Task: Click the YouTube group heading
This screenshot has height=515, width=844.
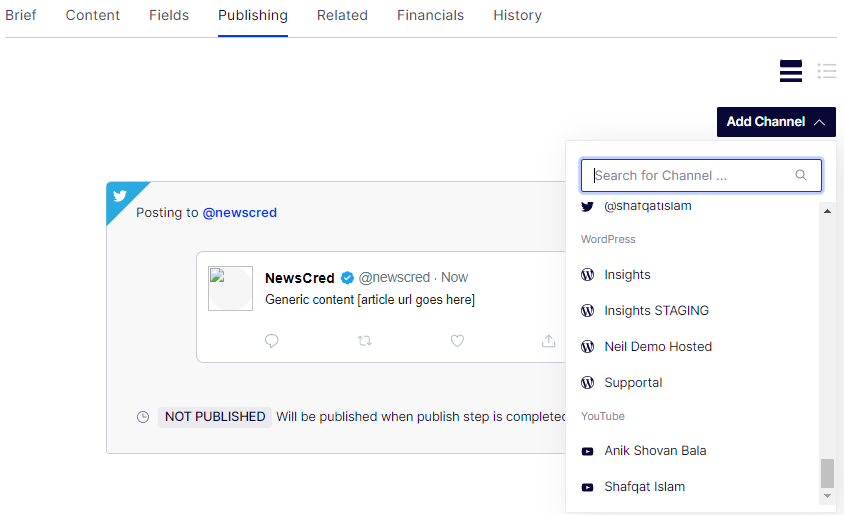Action: click(x=603, y=417)
